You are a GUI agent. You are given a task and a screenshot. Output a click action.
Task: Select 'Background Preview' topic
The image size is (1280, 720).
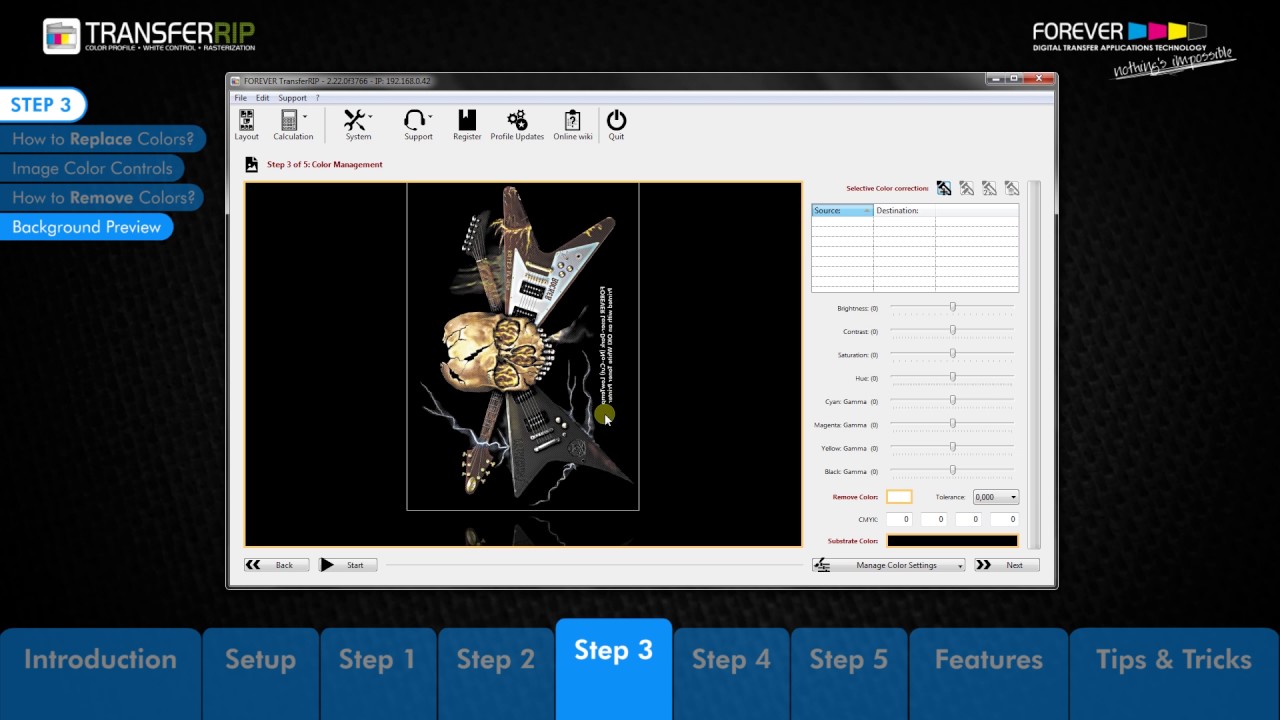(x=86, y=227)
